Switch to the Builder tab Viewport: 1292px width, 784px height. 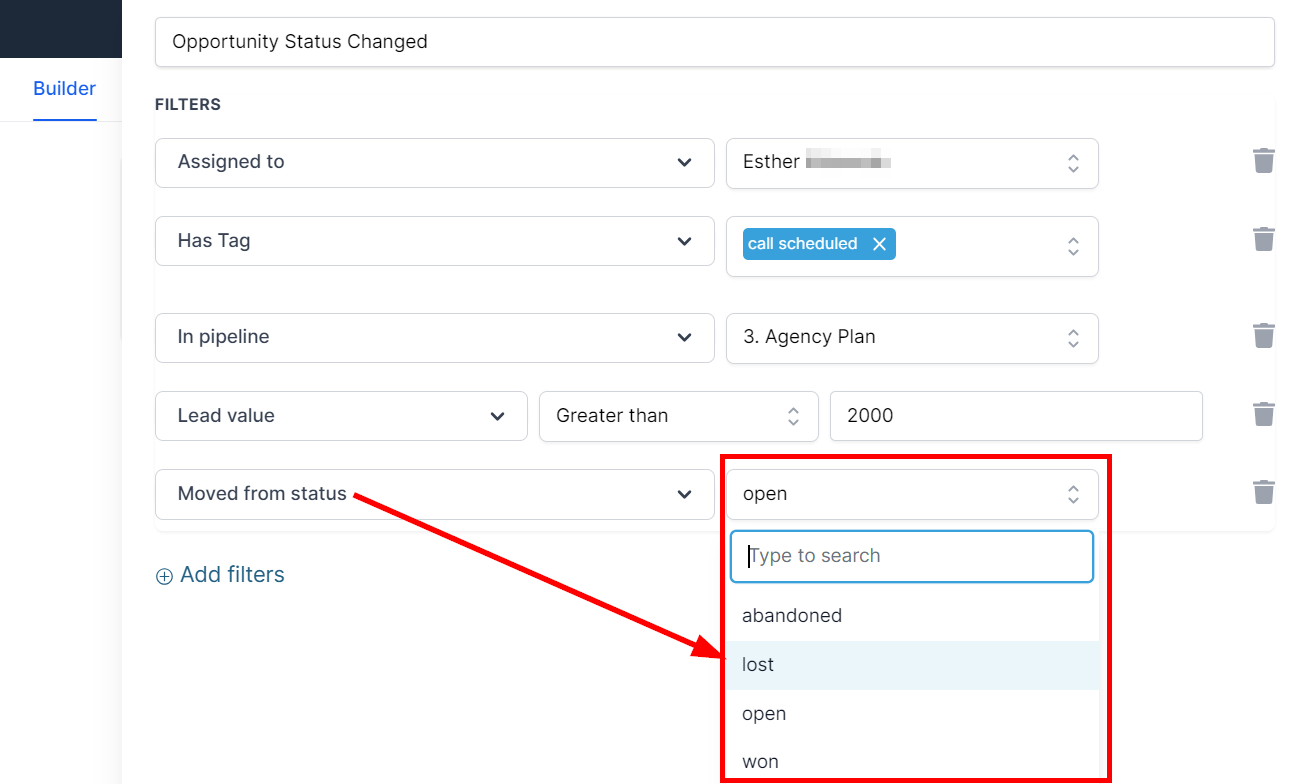64,89
